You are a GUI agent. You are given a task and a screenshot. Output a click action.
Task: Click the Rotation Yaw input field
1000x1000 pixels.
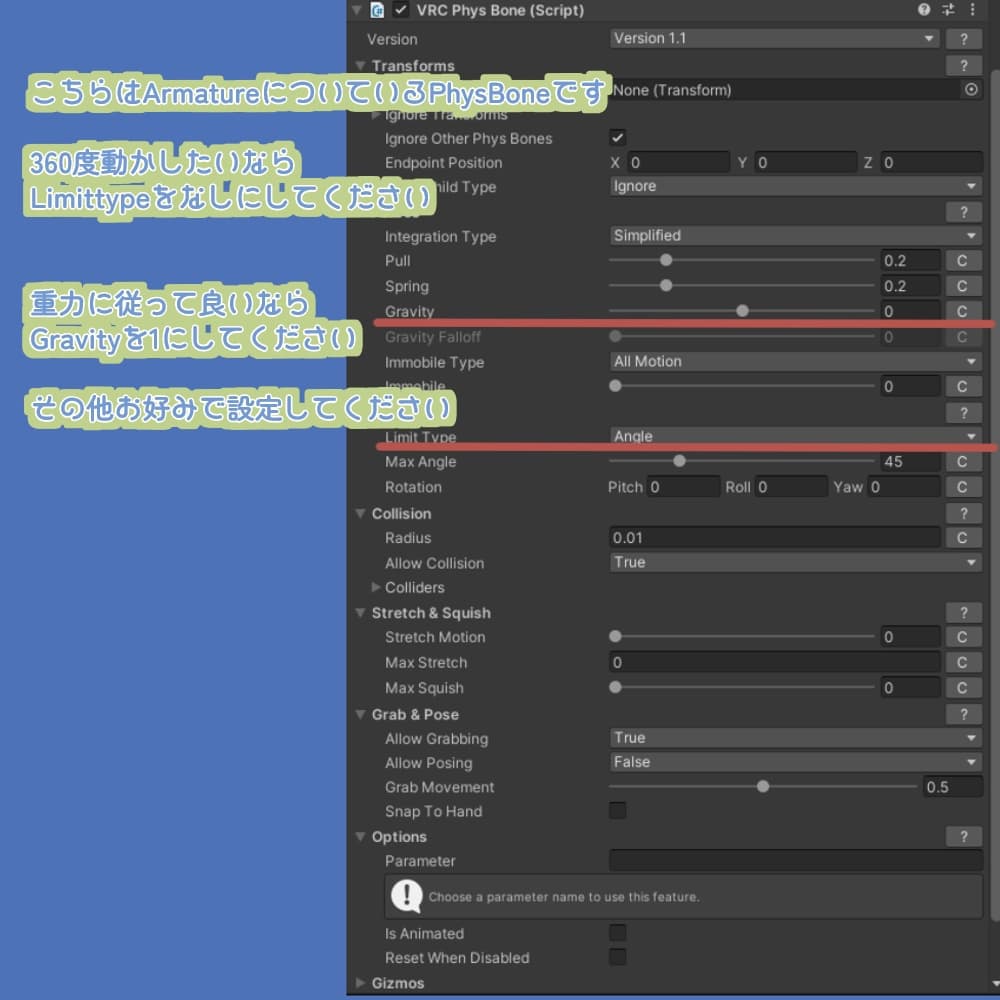click(904, 487)
